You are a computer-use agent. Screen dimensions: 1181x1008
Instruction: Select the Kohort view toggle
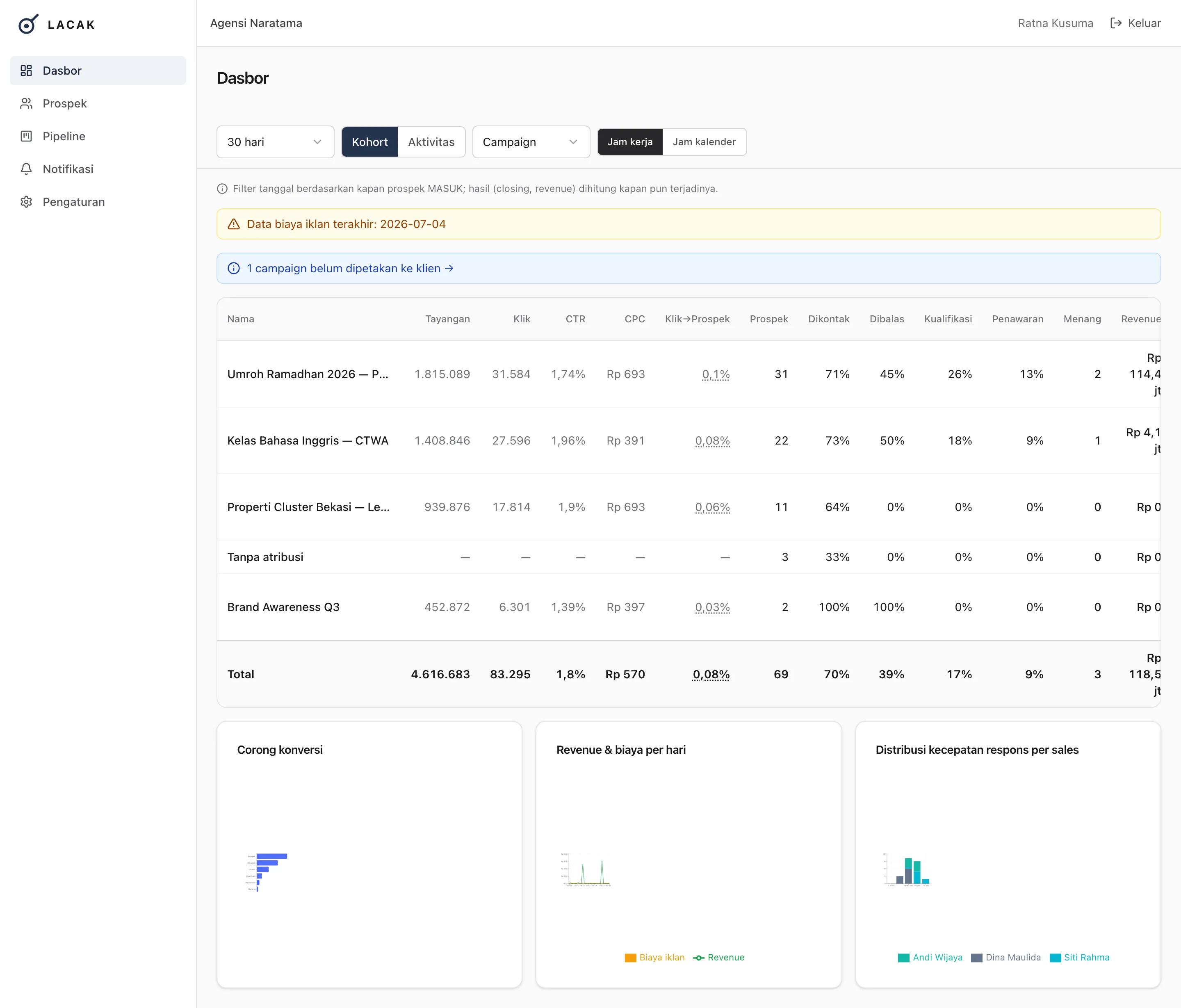(370, 142)
